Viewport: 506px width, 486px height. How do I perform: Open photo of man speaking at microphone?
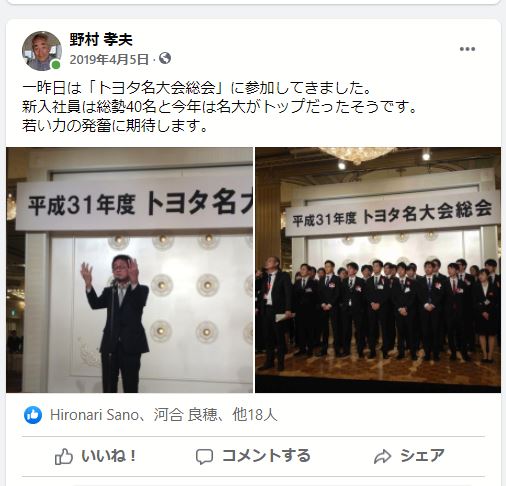coord(129,270)
